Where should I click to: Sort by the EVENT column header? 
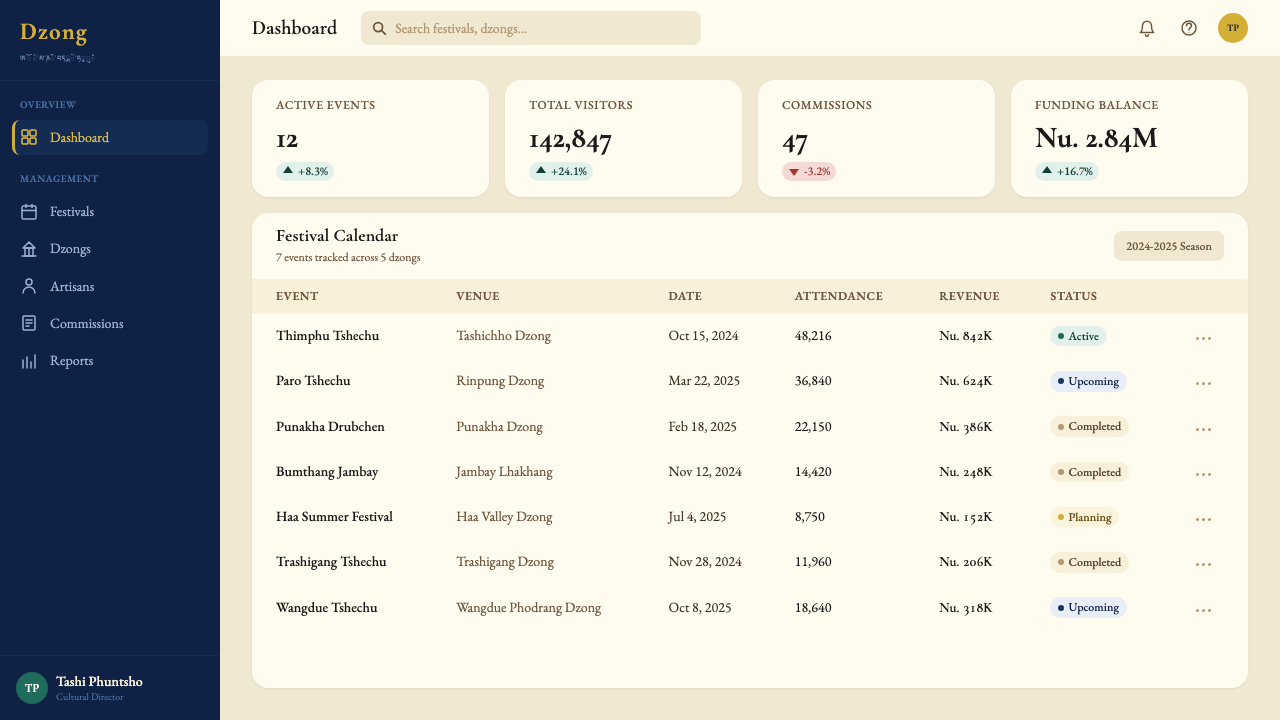tap(297, 296)
